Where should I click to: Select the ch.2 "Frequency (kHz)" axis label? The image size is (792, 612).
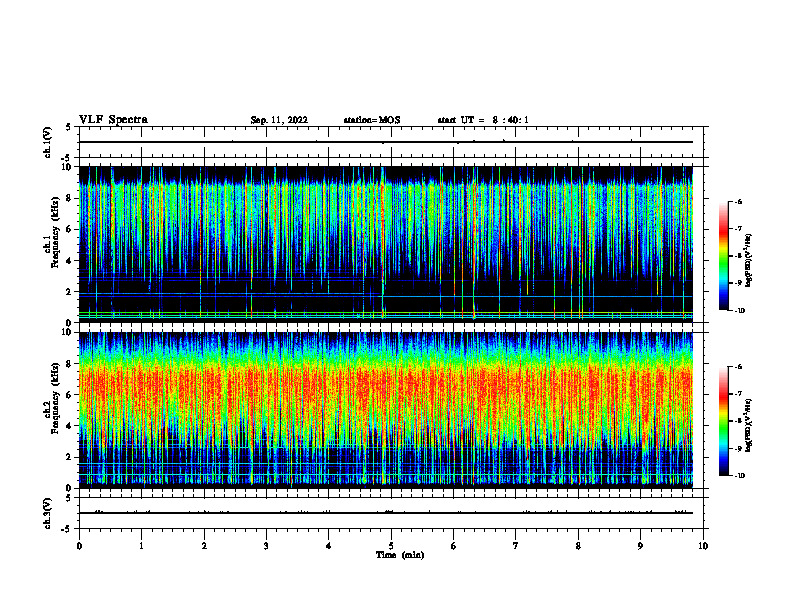click(55, 397)
